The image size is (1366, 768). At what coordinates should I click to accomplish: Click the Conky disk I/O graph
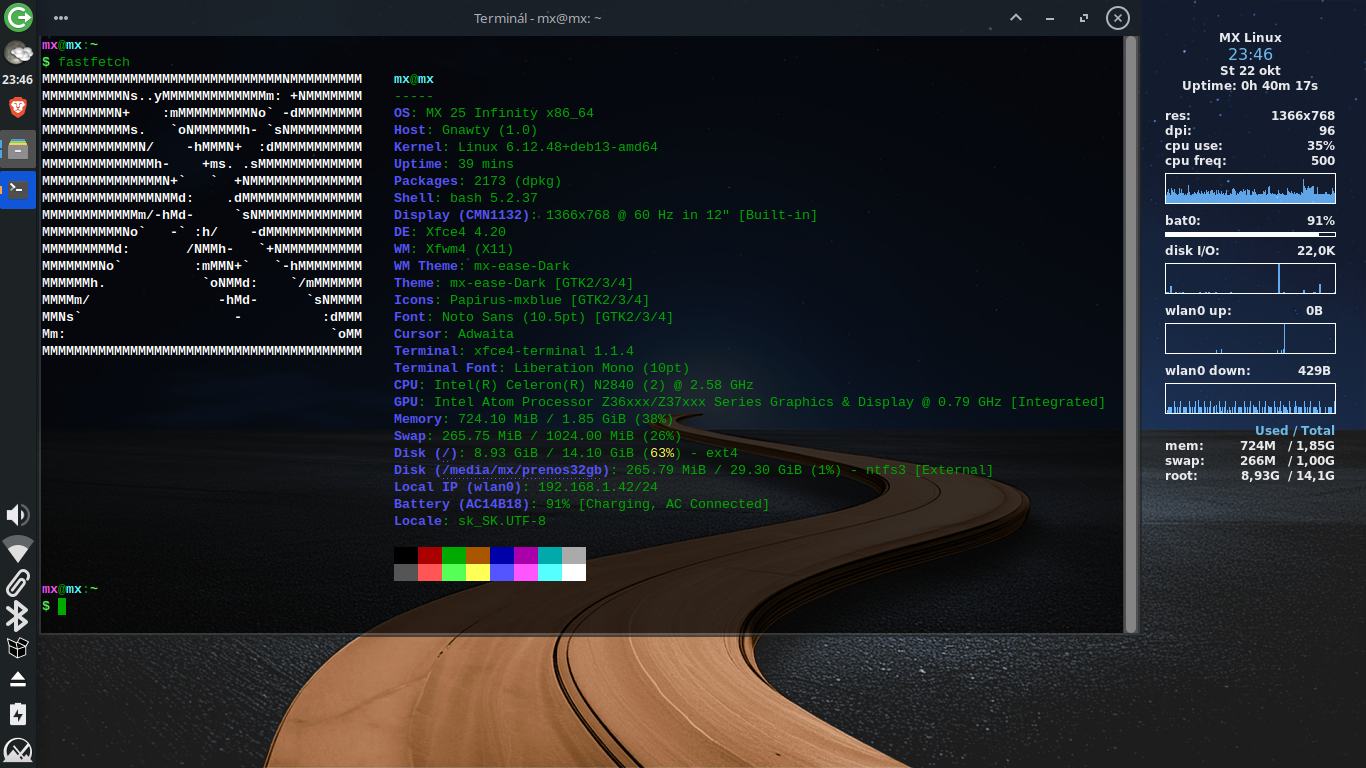click(x=1250, y=278)
